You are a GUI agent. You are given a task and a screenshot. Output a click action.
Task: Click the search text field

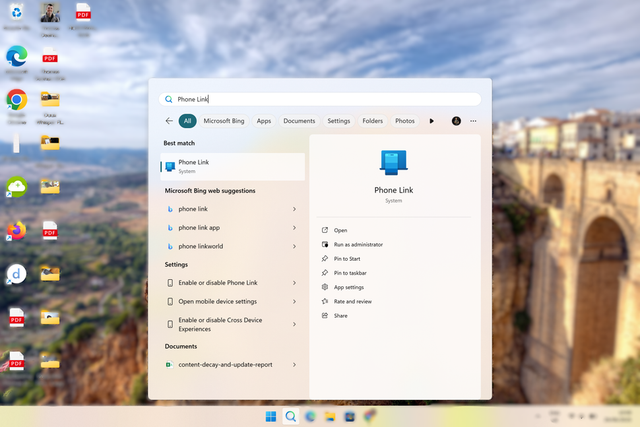pyautogui.click(x=320, y=99)
